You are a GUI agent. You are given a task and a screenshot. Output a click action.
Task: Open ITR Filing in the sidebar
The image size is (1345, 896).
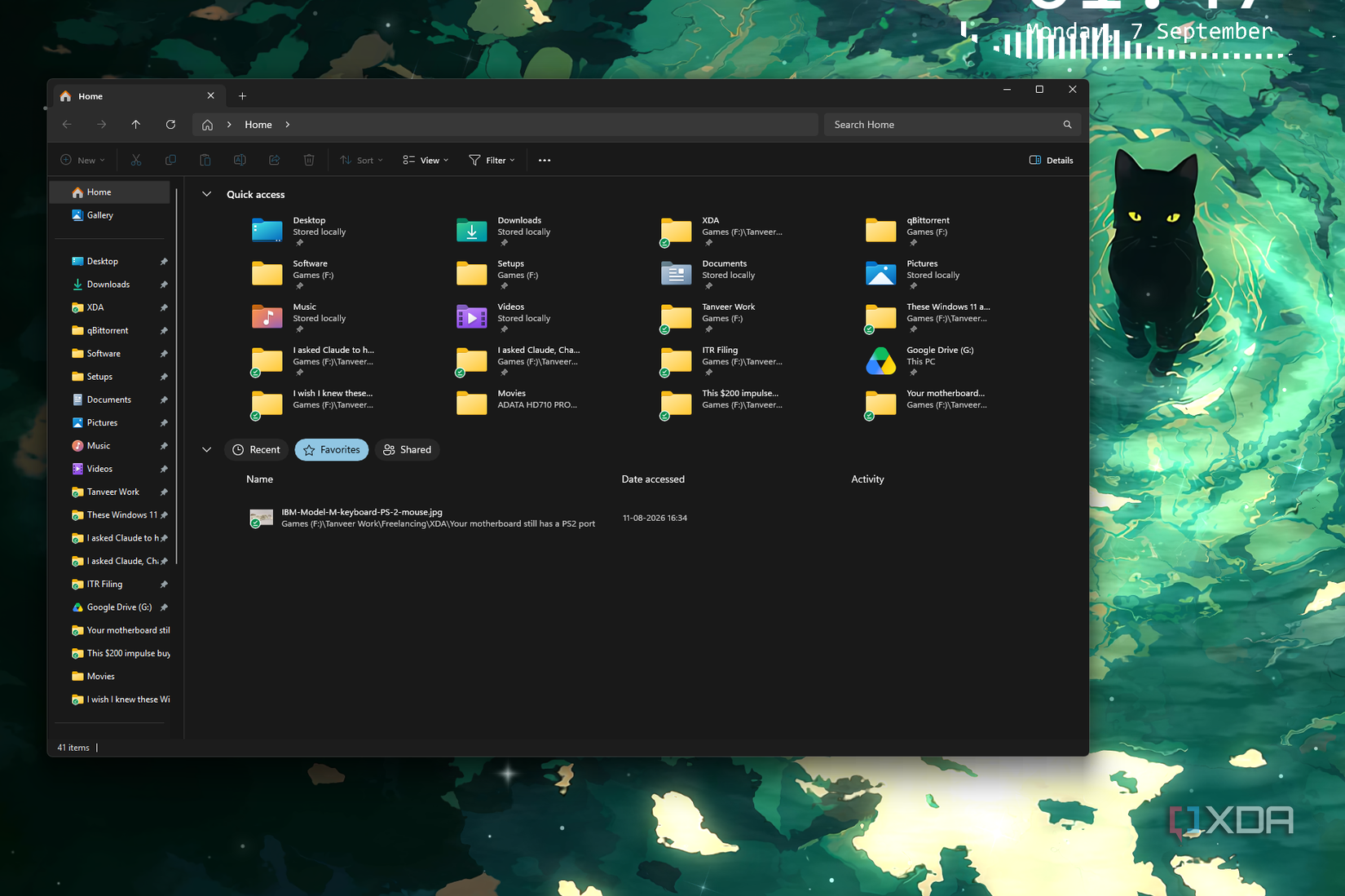pyautogui.click(x=110, y=584)
